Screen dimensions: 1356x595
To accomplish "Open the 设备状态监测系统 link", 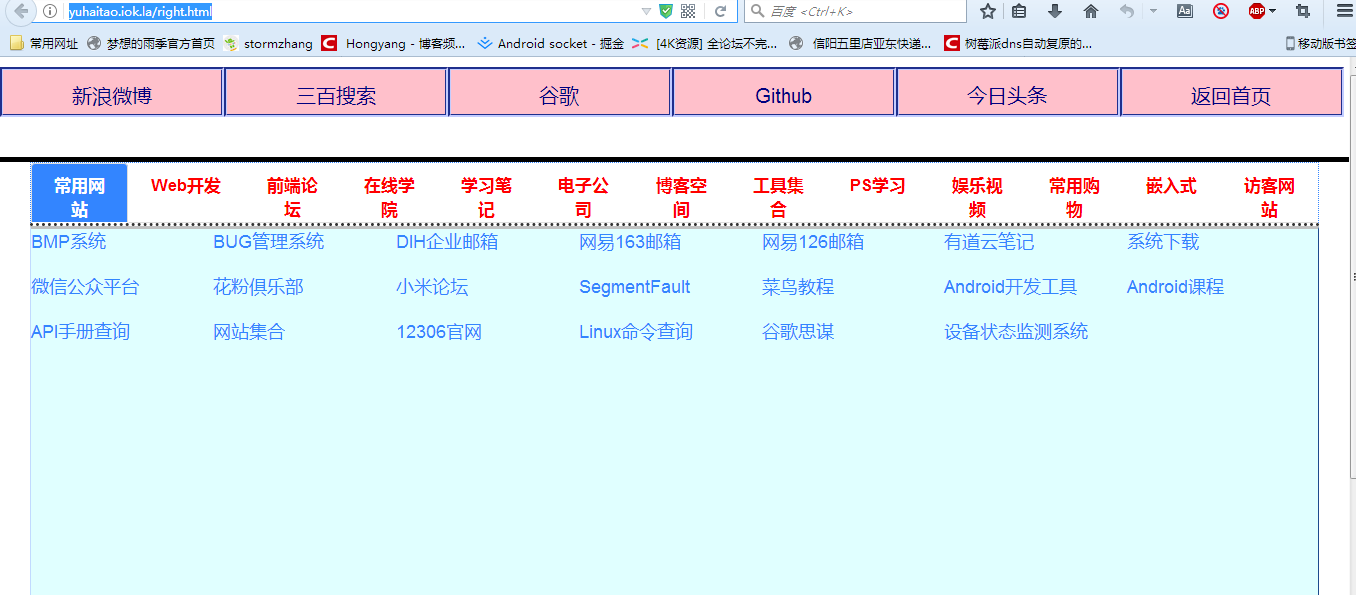I will point(1016,332).
